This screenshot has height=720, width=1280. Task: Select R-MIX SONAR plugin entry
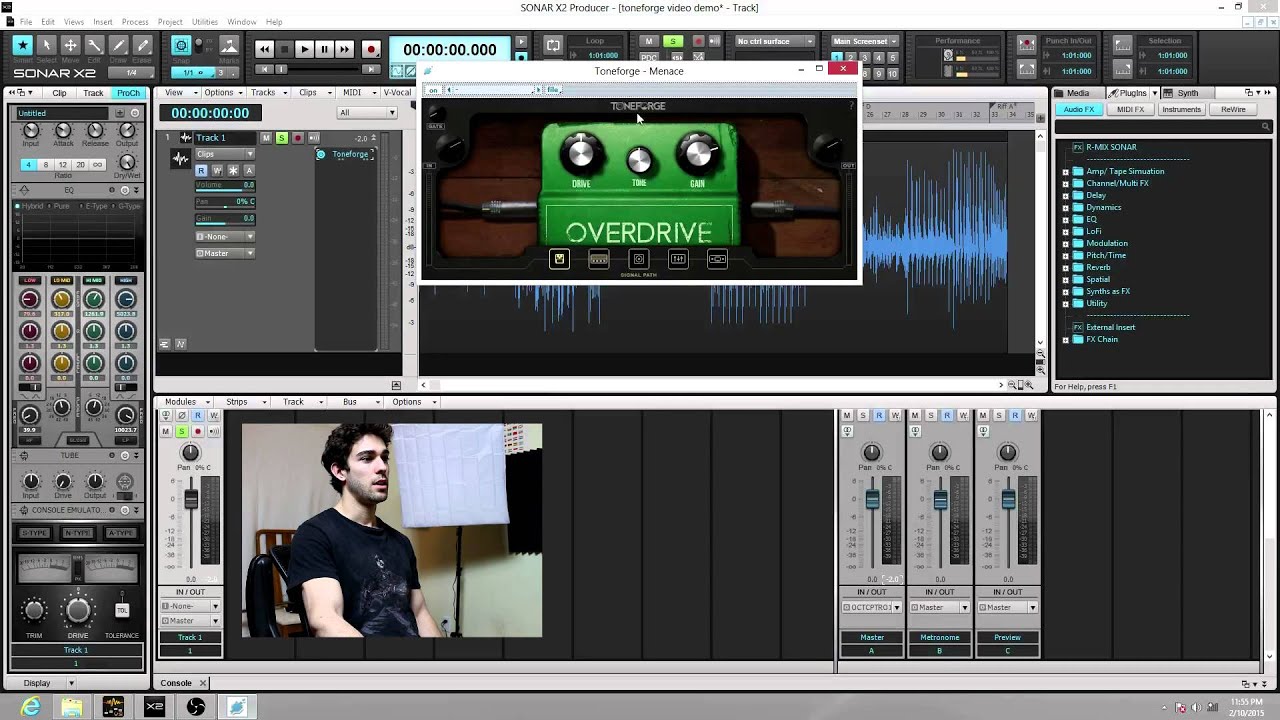(1110, 147)
